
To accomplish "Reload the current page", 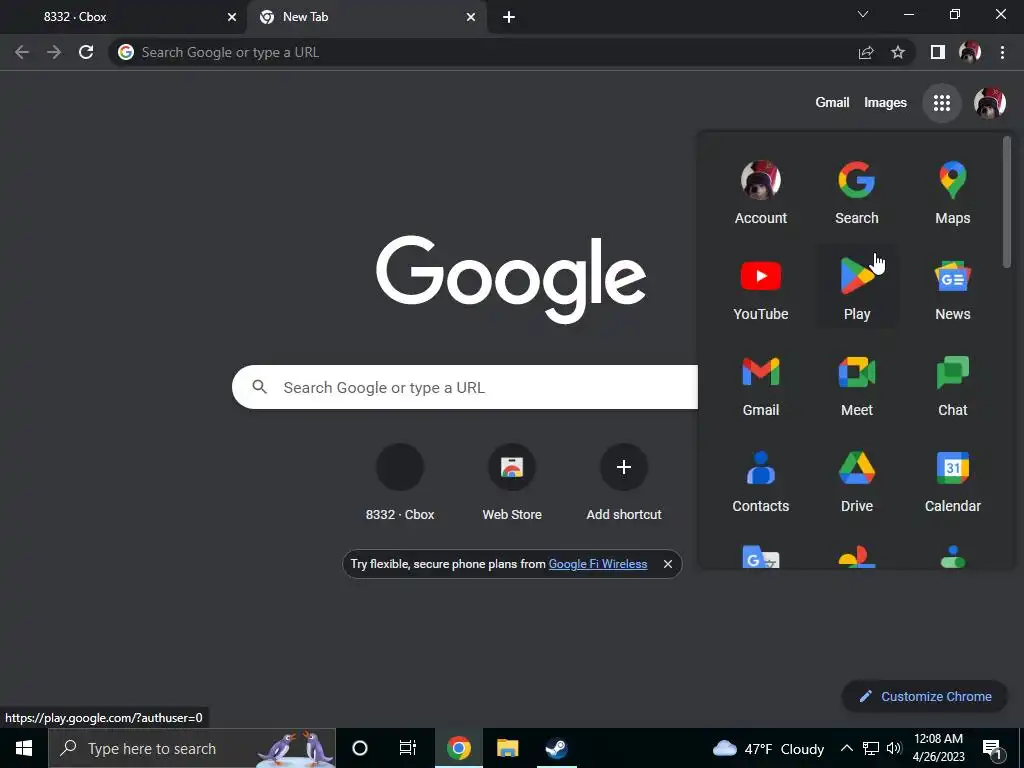I will click(86, 52).
